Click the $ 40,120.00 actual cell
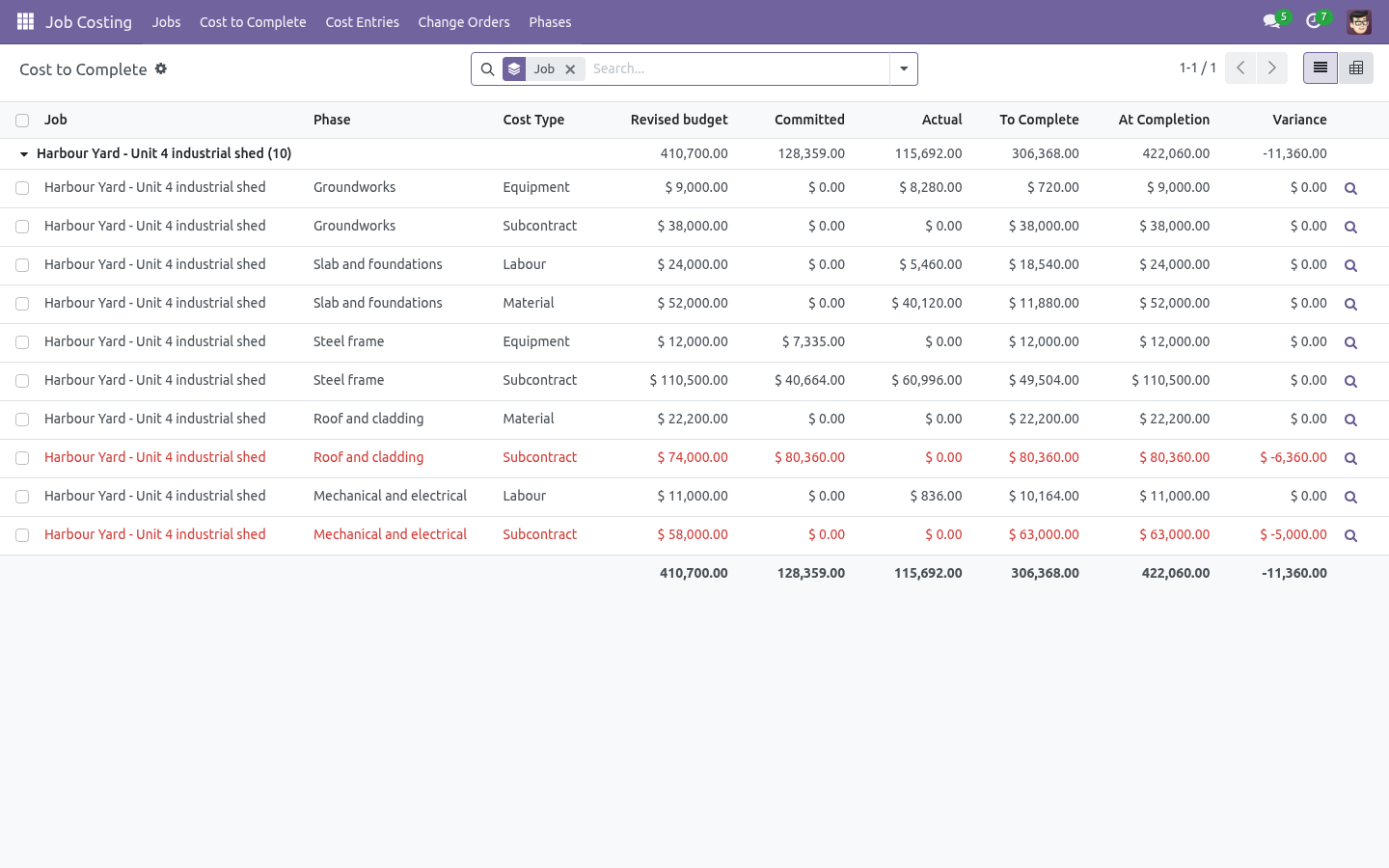1389x868 pixels. tap(927, 303)
